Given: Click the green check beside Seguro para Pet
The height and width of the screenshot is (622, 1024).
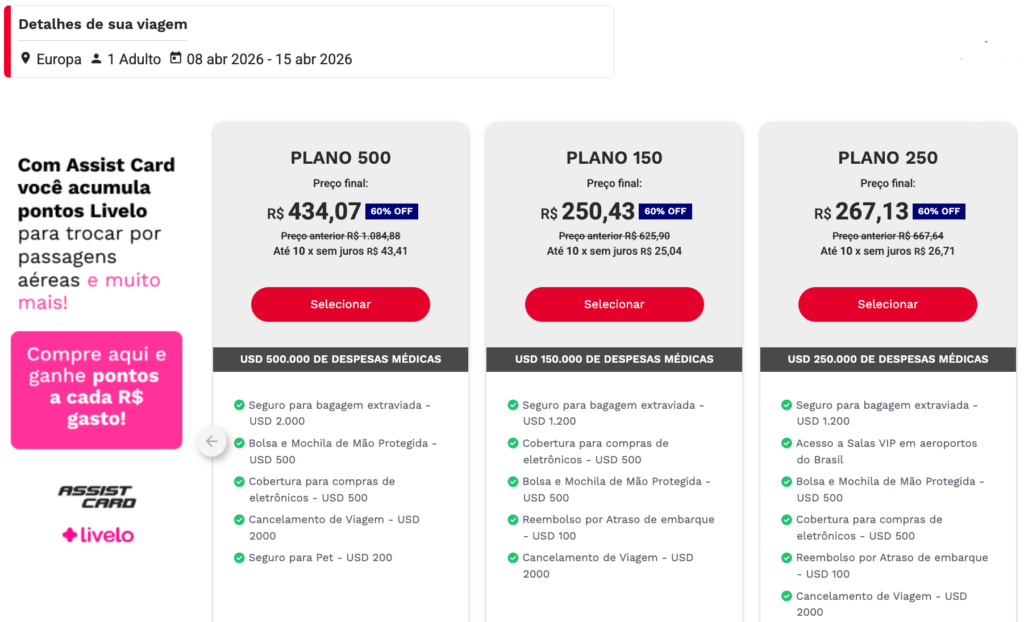Looking at the screenshot, I should [239, 558].
